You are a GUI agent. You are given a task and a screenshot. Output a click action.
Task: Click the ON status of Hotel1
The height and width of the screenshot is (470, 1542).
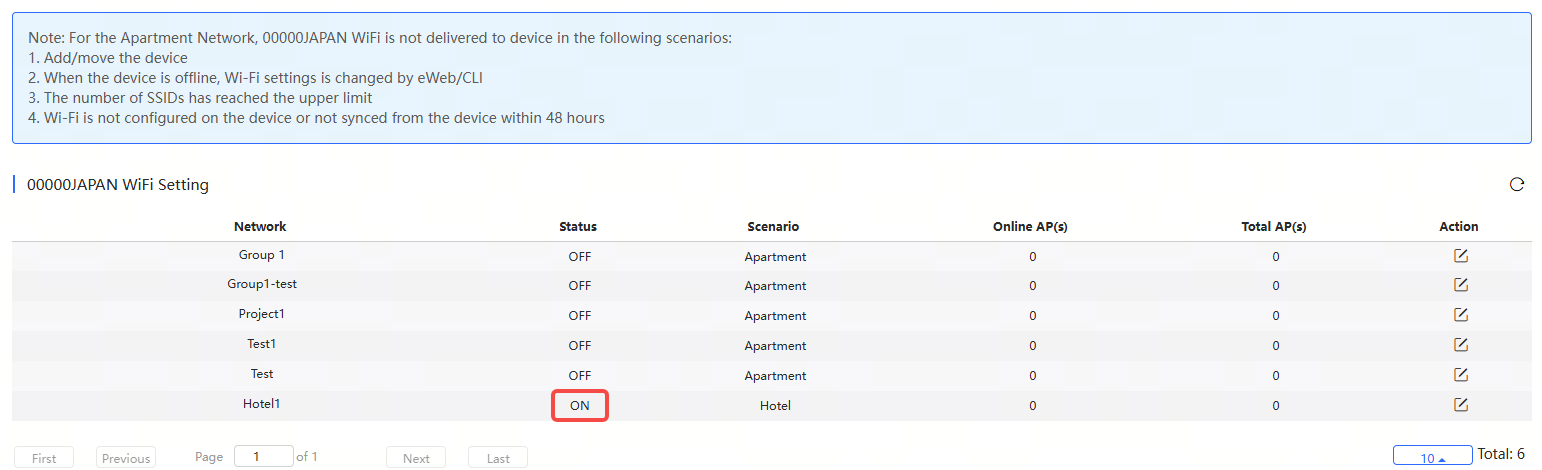pos(580,405)
